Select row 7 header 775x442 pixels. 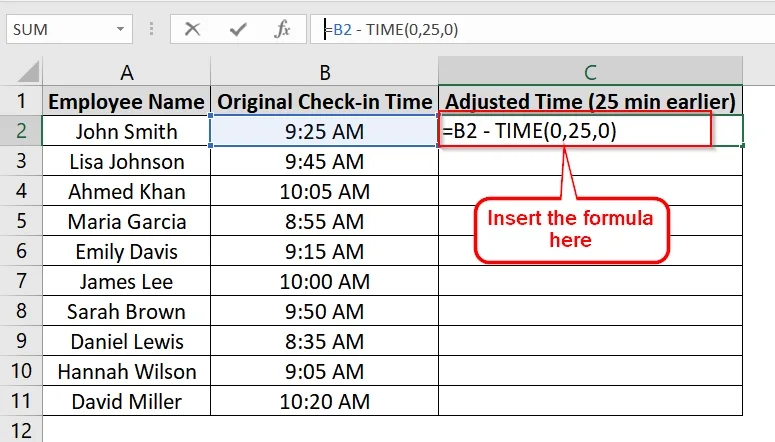tap(21, 281)
